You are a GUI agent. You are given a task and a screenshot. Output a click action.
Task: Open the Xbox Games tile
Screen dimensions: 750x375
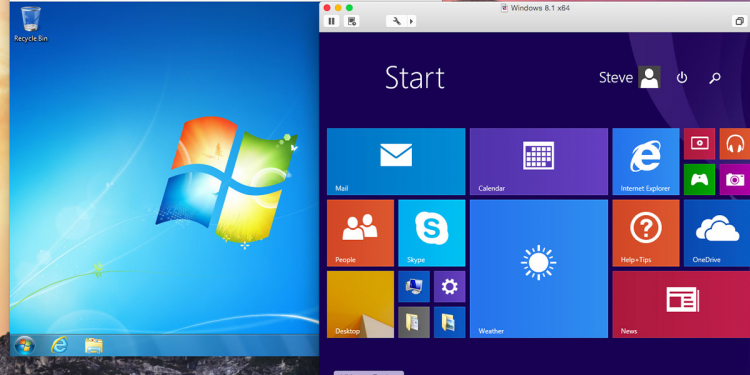click(699, 179)
